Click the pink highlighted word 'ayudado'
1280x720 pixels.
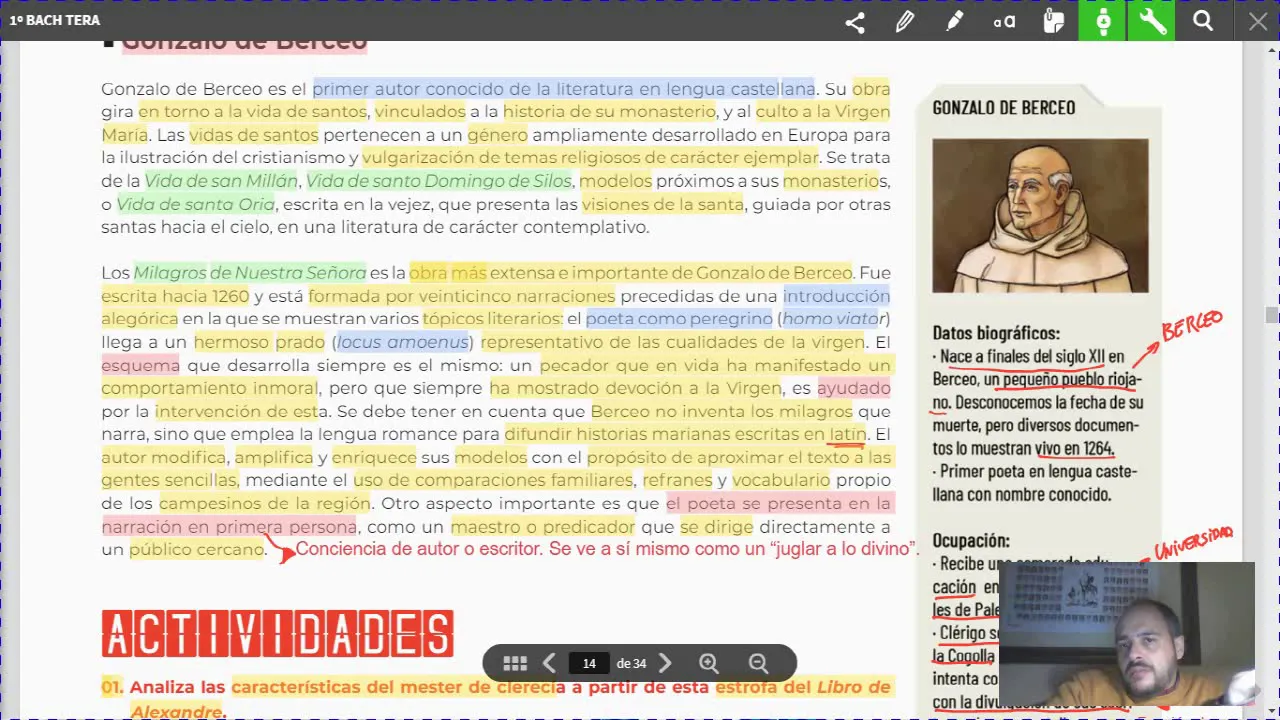point(854,388)
